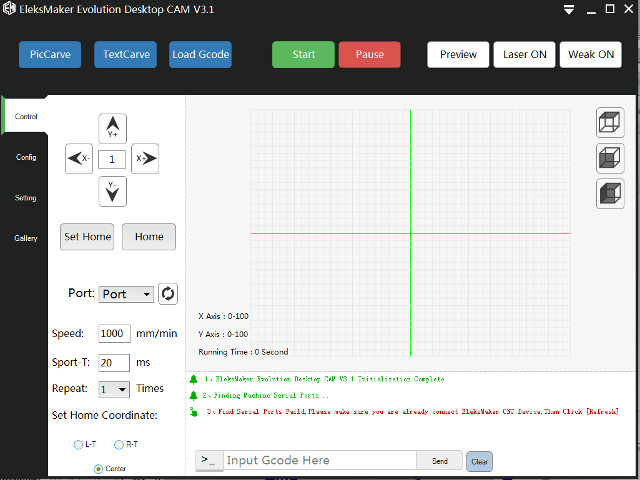
Task: Jog the laser in Y- direction
Action: pos(112,191)
